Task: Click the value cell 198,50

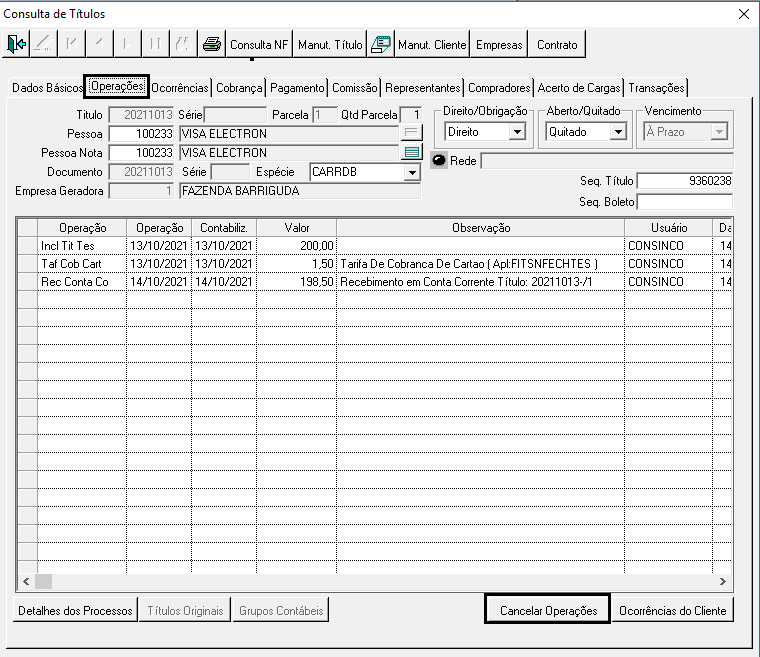Action: [x=297, y=282]
